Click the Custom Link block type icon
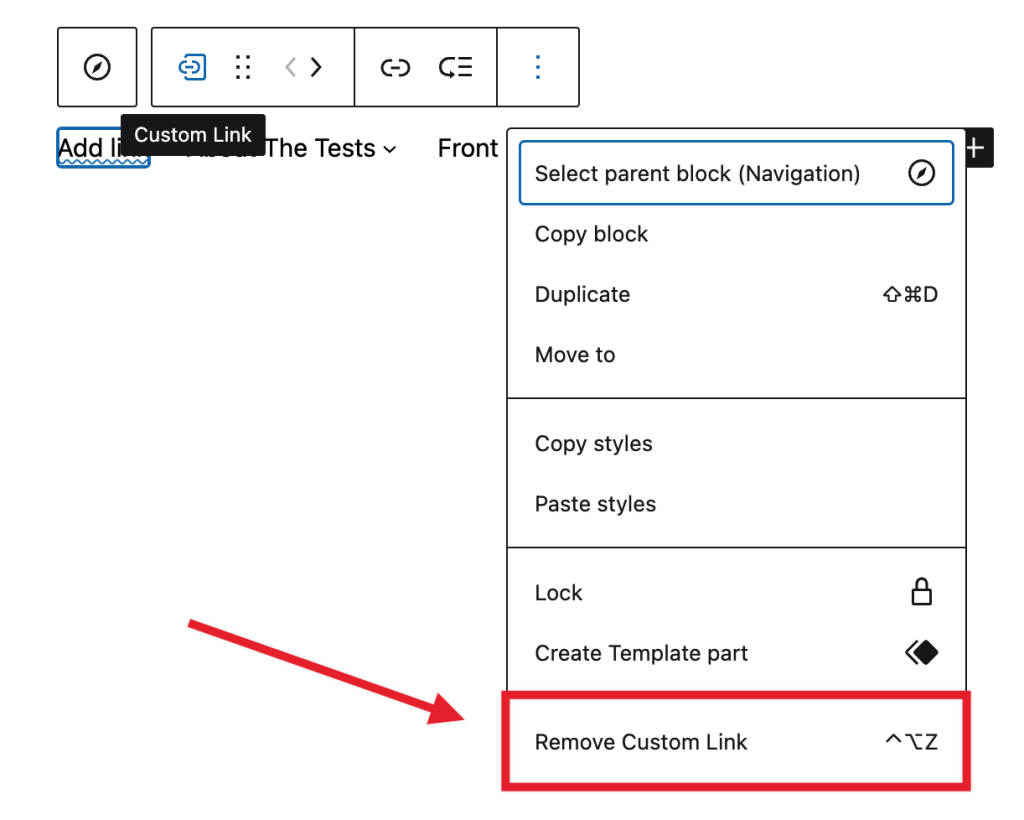The image size is (1024, 820). pos(191,67)
